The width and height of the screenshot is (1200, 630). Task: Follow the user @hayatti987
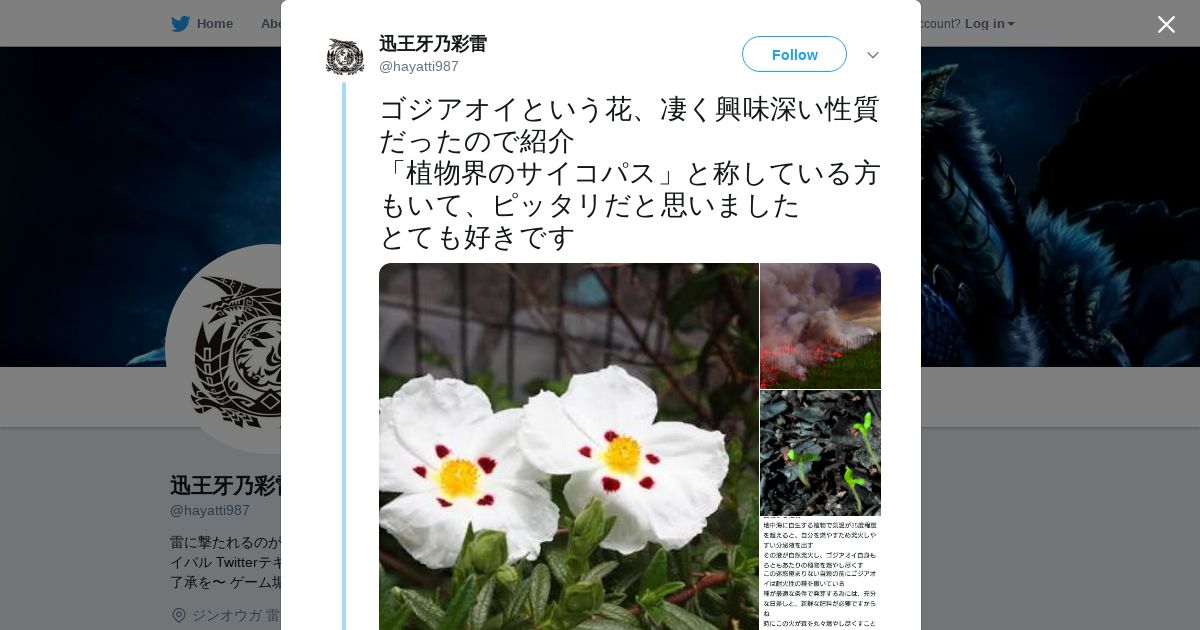click(x=794, y=54)
